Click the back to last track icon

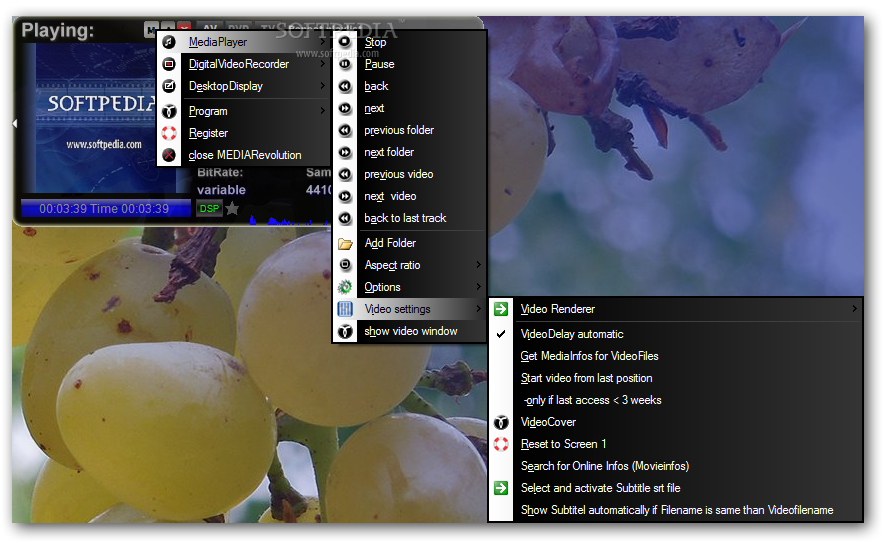pos(344,218)
